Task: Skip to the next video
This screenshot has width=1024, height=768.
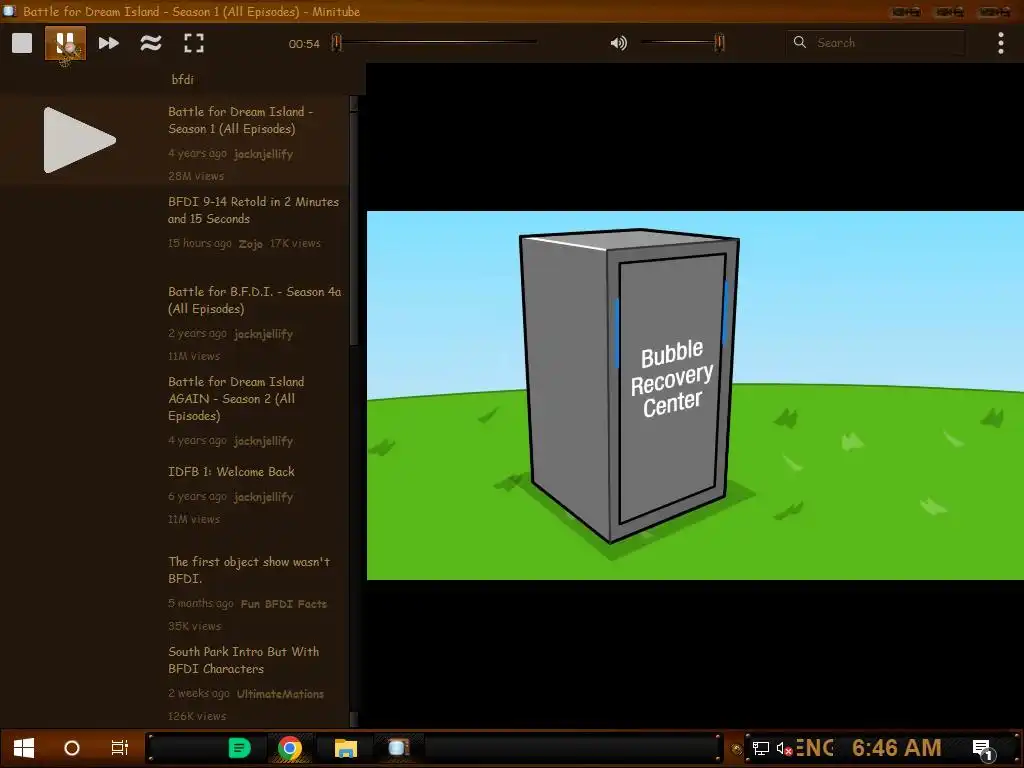Action: (108, 43)
